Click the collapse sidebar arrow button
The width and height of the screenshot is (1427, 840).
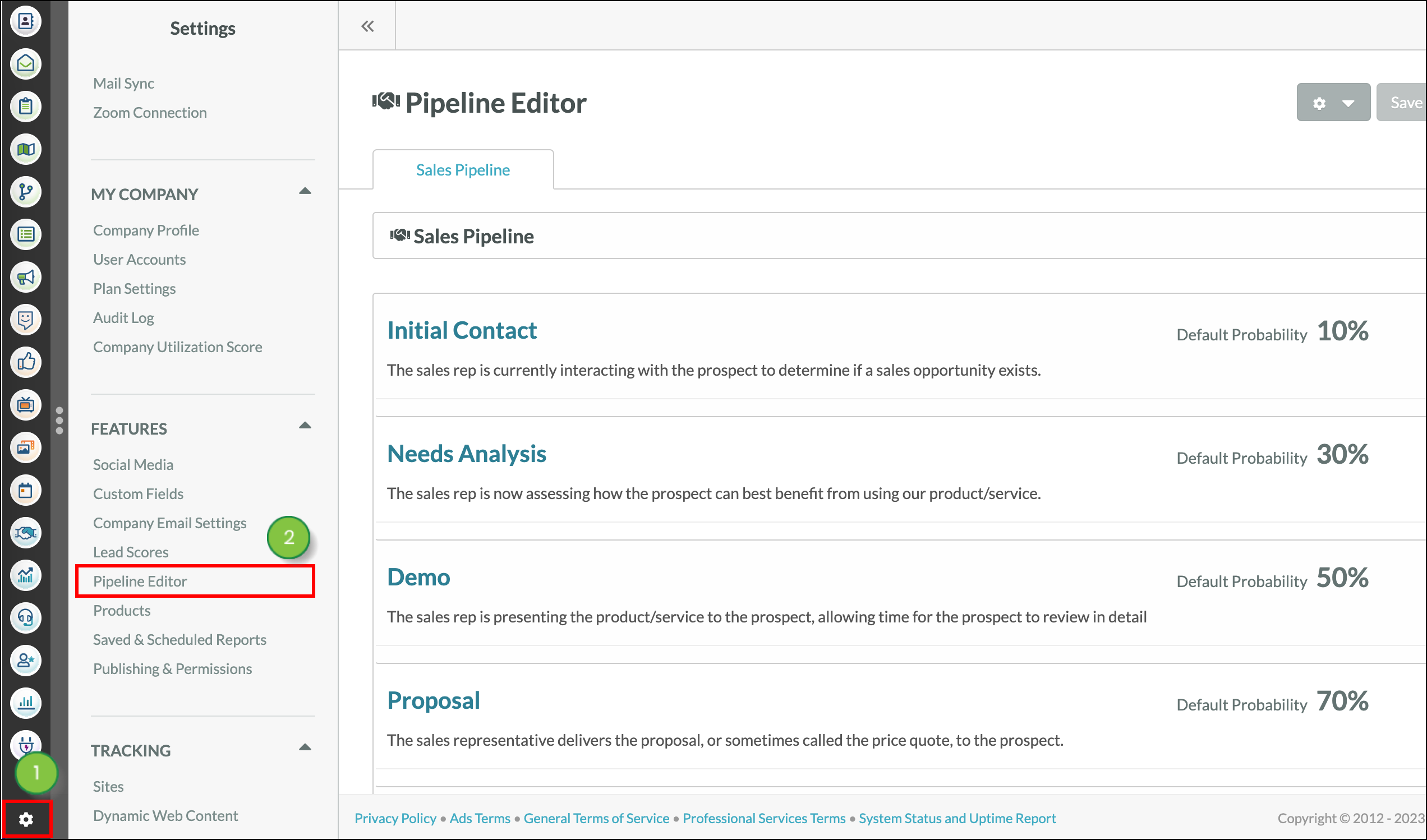tap(368, 27)
